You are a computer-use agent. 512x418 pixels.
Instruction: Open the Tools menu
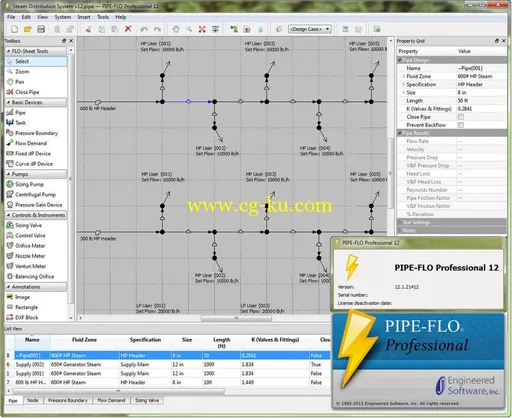pos(103,17)
